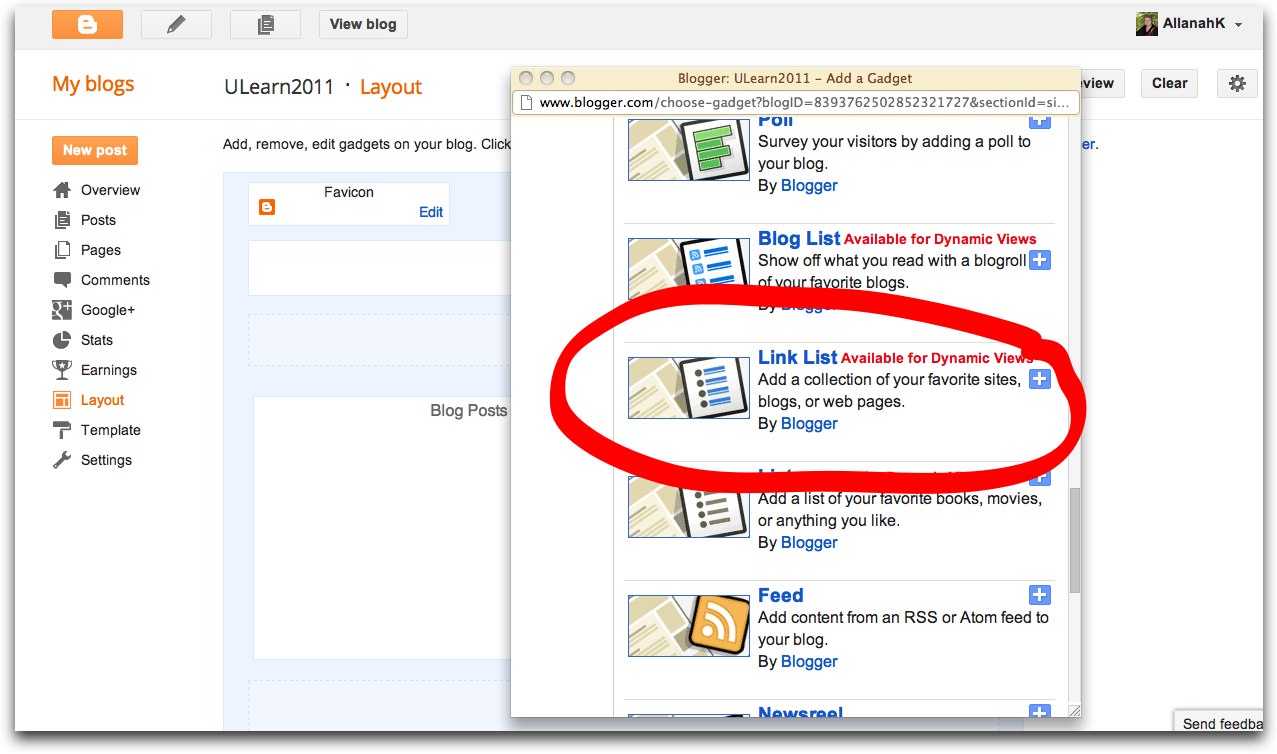Click the gadget window resize grip icon
Viewport: 1277px width, 754px height.
pos(1074,710)
